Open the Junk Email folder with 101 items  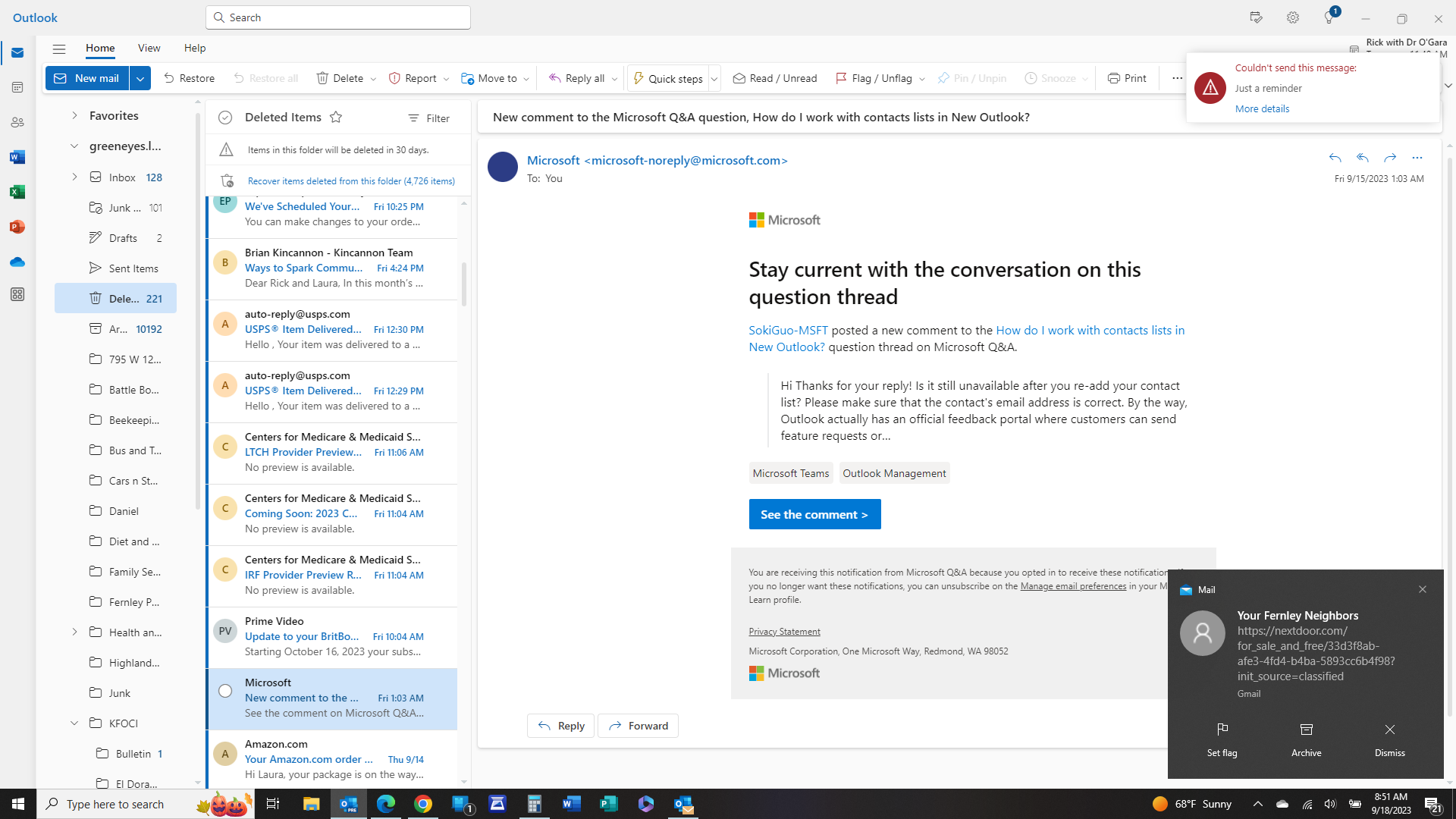(115, 207)
